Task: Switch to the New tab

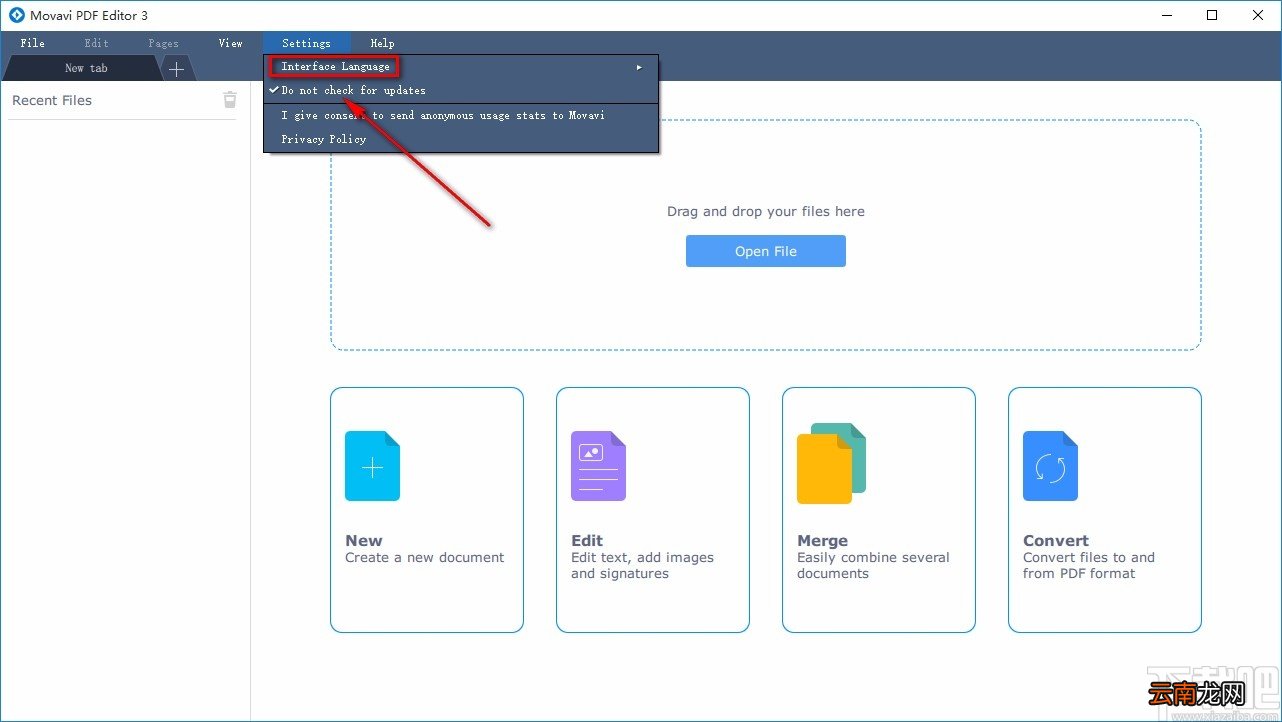Action: pos(86,68)
